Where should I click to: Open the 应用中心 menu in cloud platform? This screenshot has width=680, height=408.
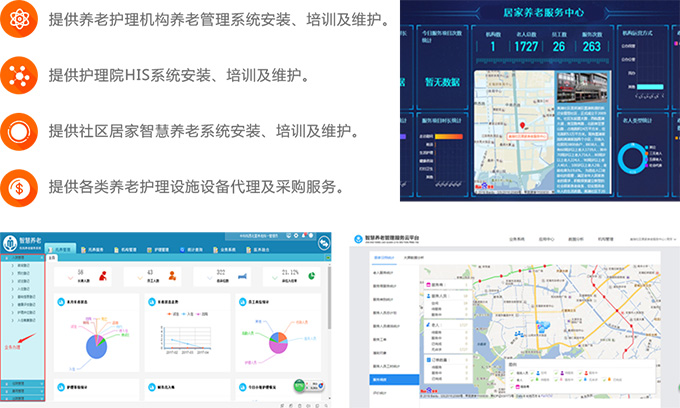pyautogui.click(x=545, y=241)
